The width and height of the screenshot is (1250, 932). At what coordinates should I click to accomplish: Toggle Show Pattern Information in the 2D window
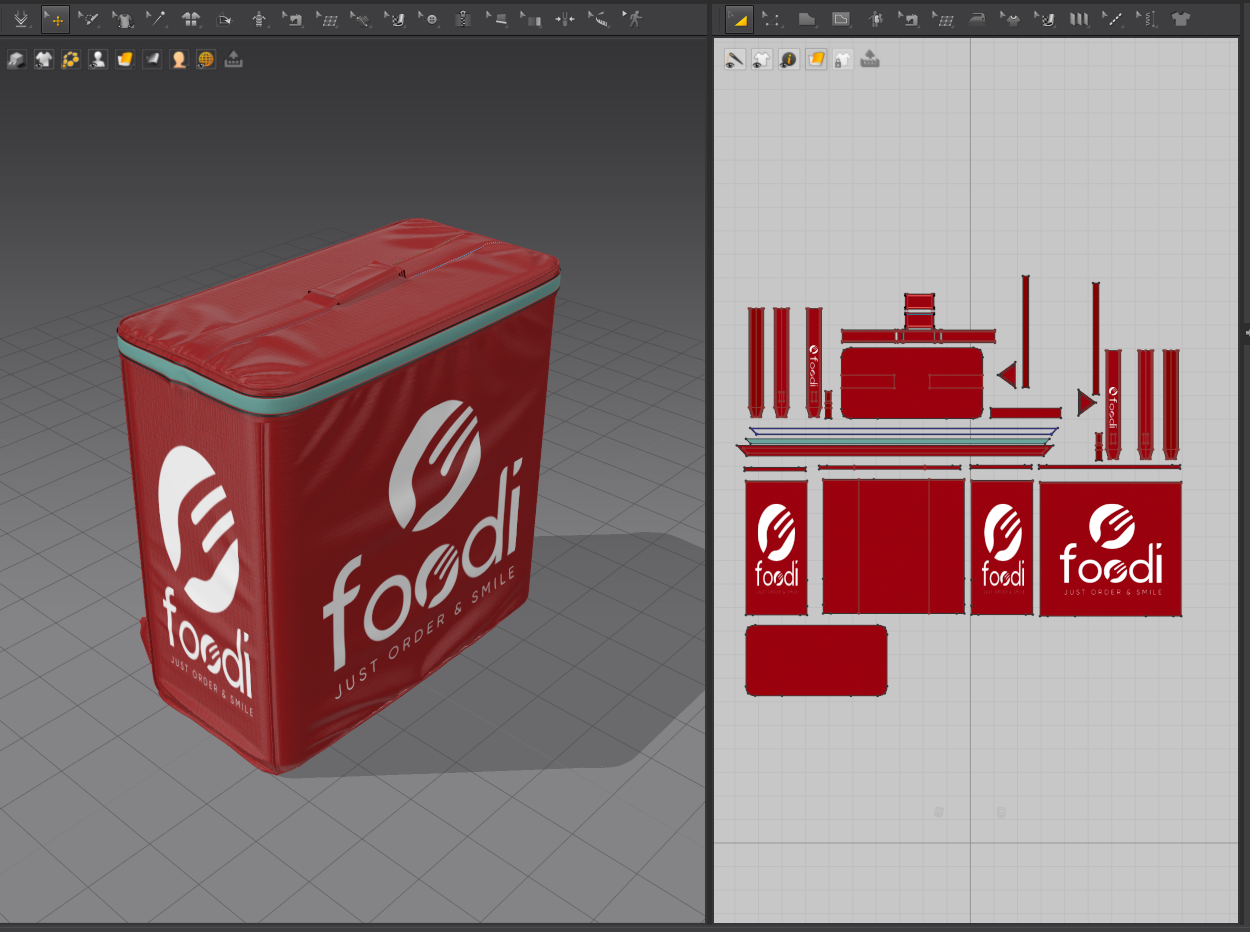click(787, 59)
